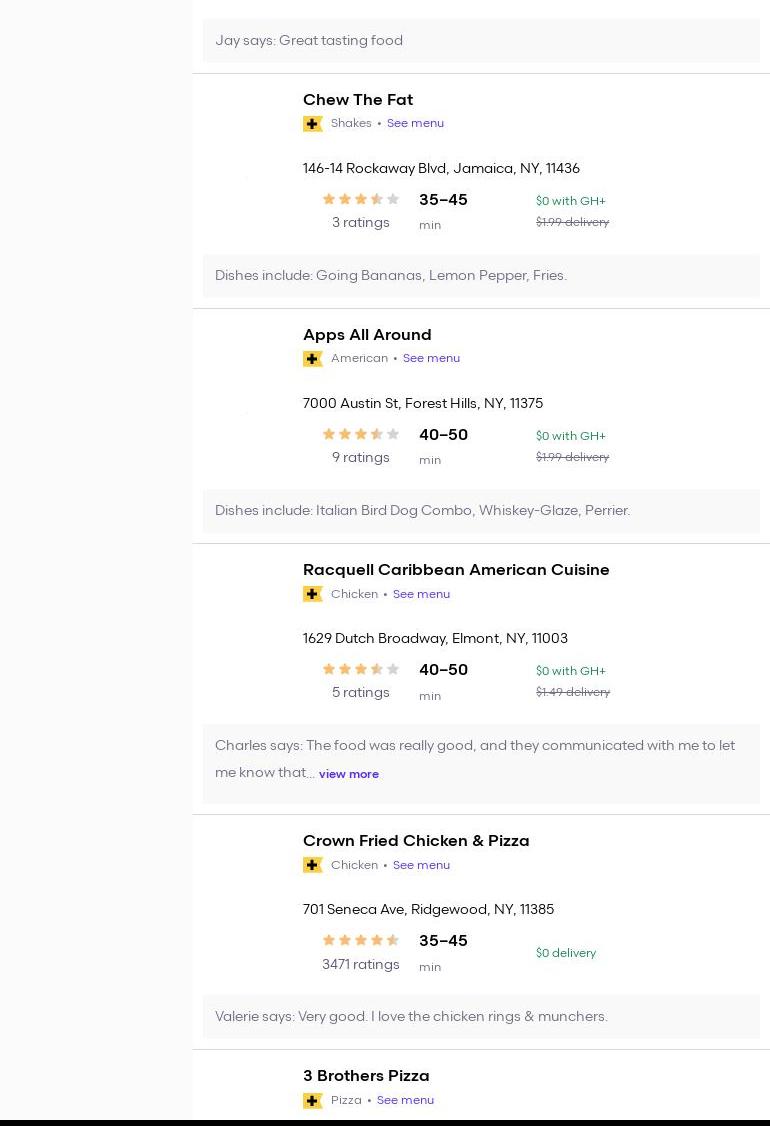The height and width of the screenshot is (1126, 770).
Task: Open See menu for Crown Fried Chicken & Pizza
Action: pyautogui.click(x=421, y=865)
